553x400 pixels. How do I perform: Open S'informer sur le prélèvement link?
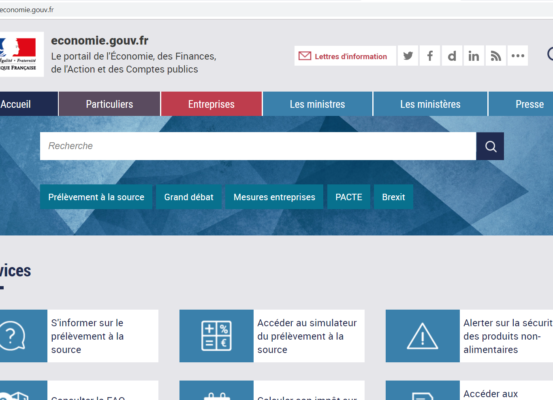point(87,336)
